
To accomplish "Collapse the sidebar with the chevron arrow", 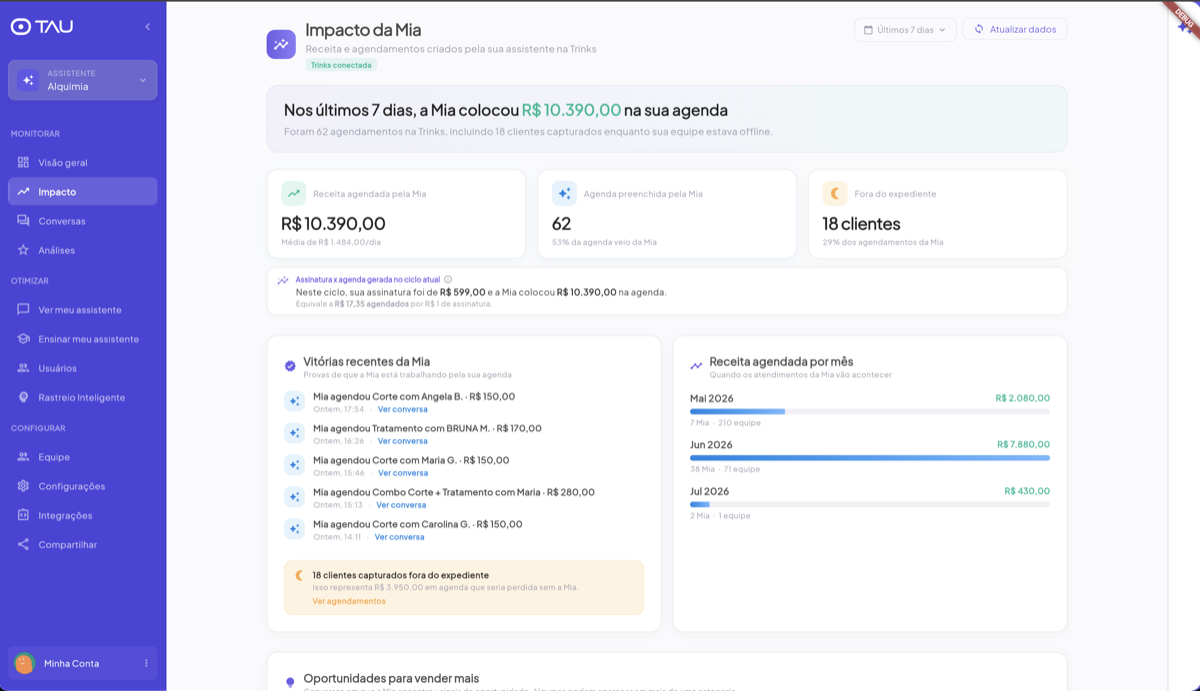I will pos(148,27).
